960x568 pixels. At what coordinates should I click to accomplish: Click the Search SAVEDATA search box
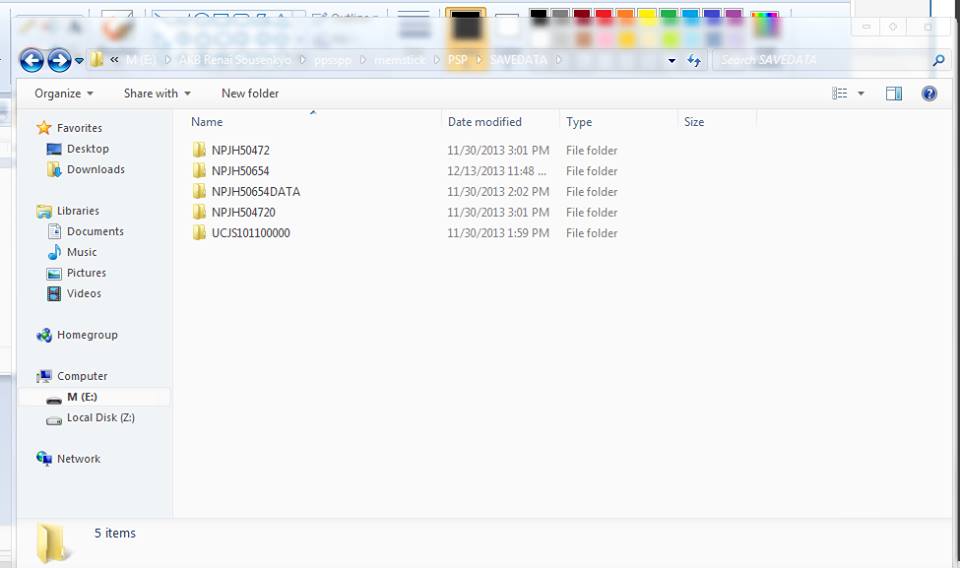[820, 60]
